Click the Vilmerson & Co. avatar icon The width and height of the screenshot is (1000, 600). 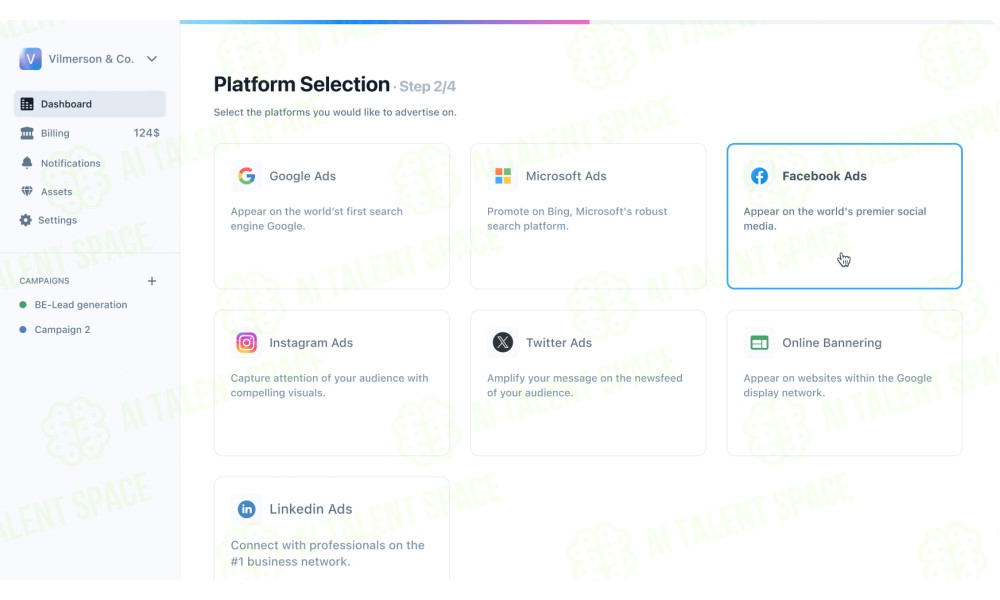(x=30, y=59)
